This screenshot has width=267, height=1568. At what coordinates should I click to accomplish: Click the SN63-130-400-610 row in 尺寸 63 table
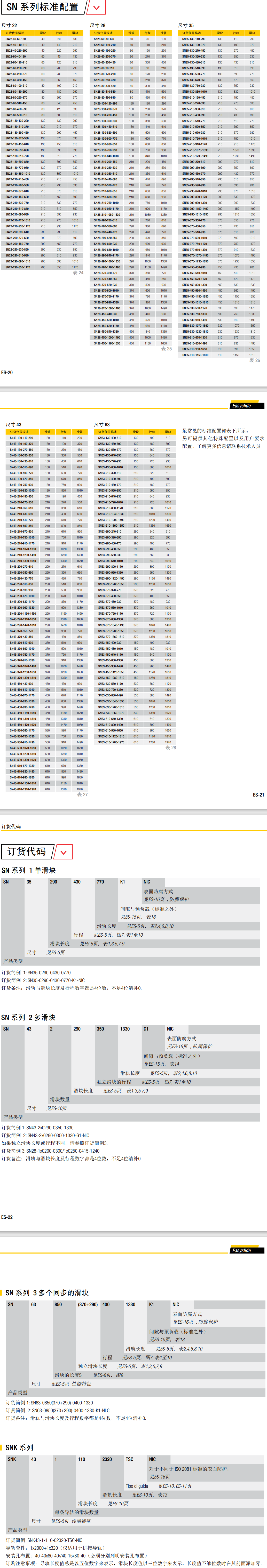[x=135, y=438]
